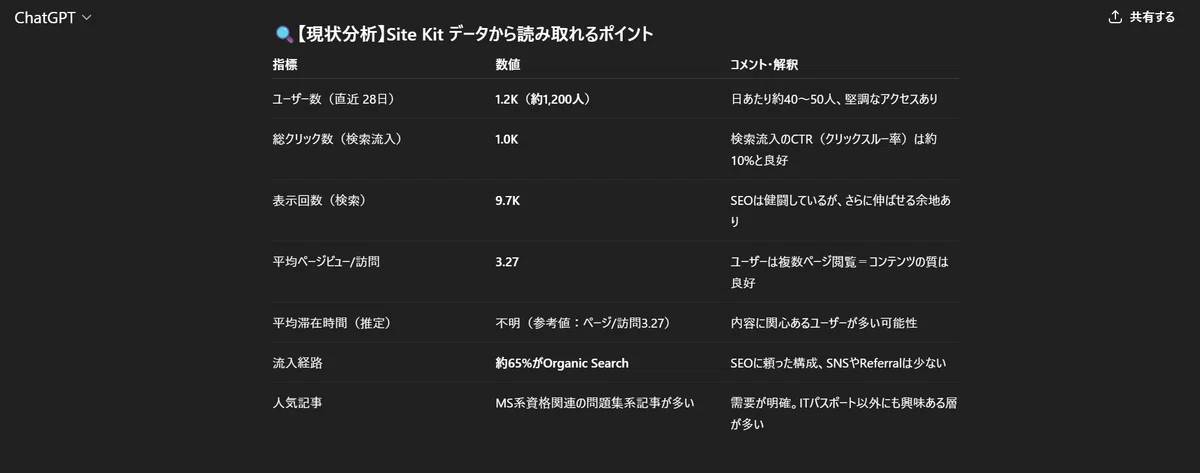Click the comment SEOに頼った構成、SNSやReferralは少ない

[839, 364]
